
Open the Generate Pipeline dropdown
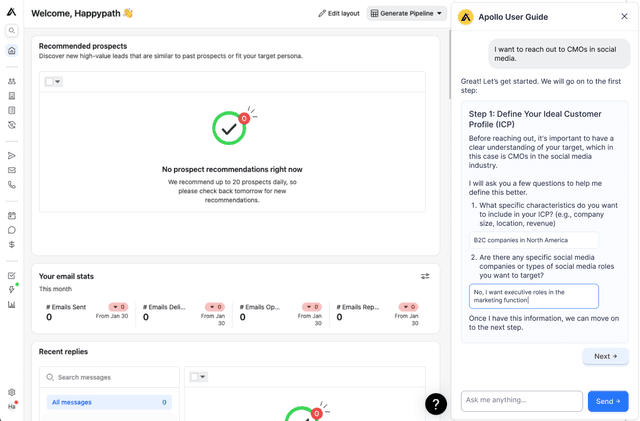[406, 13]
